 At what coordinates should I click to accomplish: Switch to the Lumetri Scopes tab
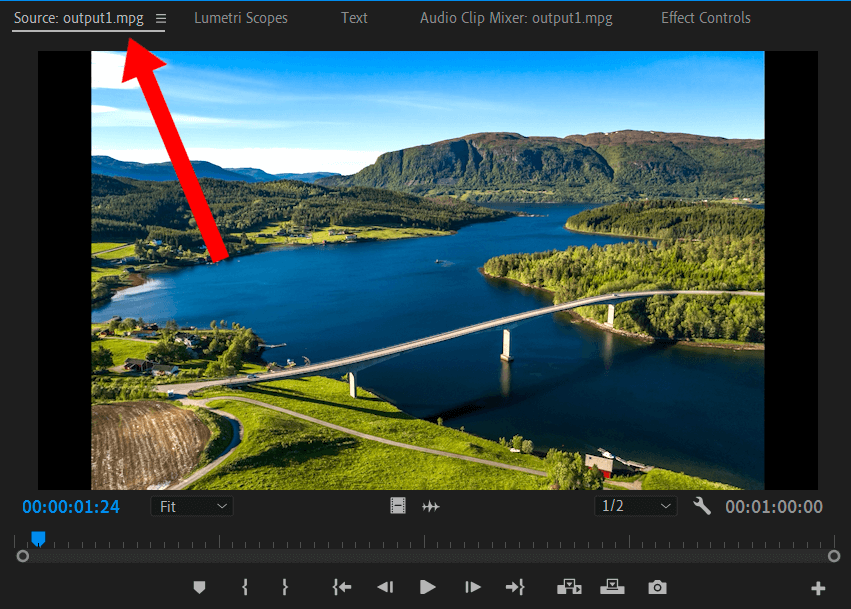[x=240, y=18]
